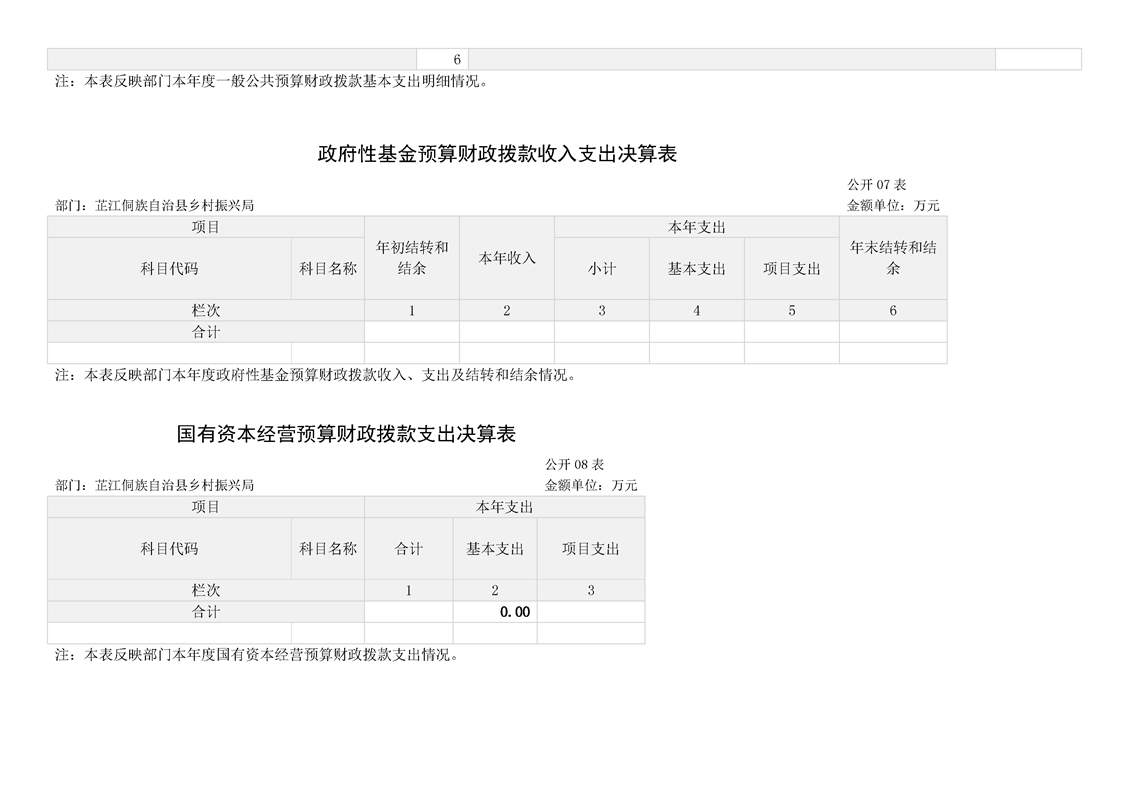Click column number 5 in 栏次 row
The height and width of the screenshot is (793, 1122).
click(x=792, y=311)
